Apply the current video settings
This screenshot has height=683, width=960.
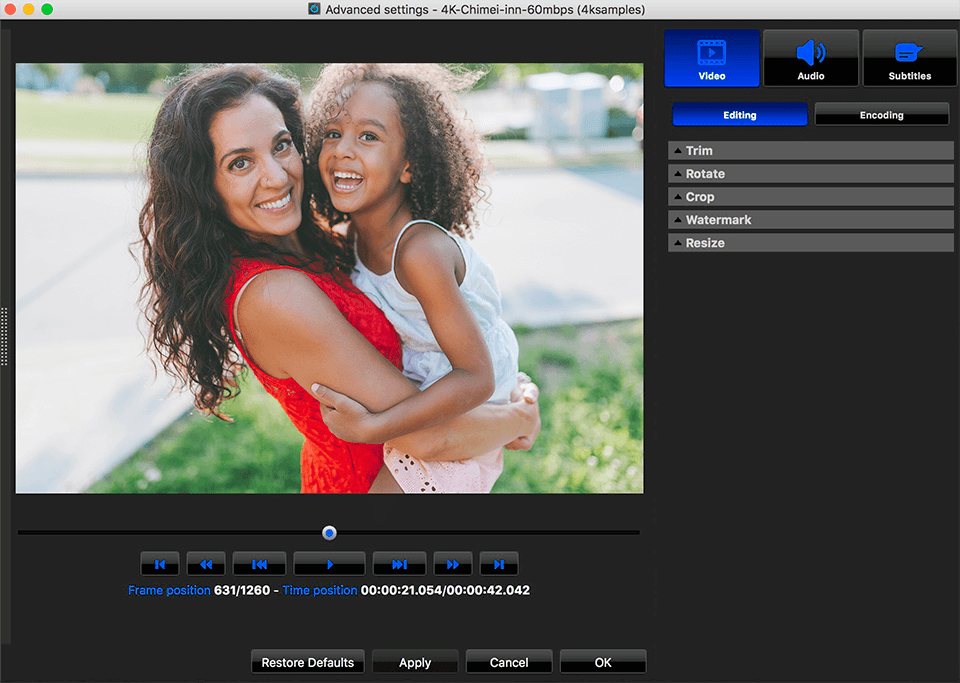tap(414, 661)
